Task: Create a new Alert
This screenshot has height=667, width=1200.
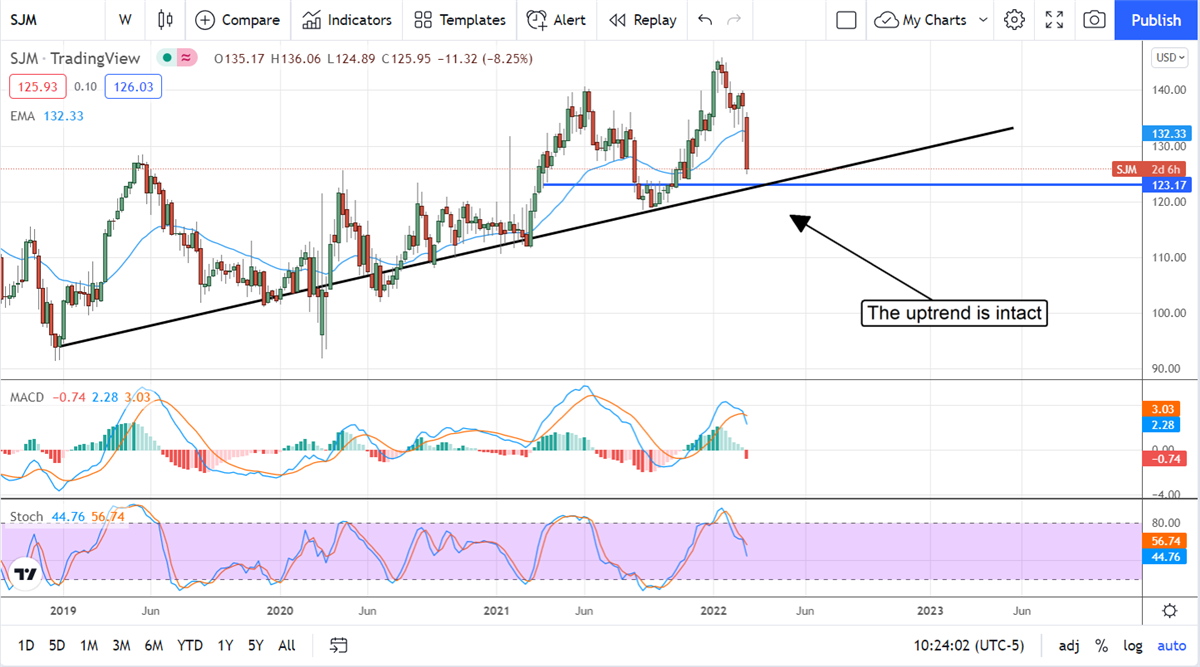Action: click(x=556, y=20)
